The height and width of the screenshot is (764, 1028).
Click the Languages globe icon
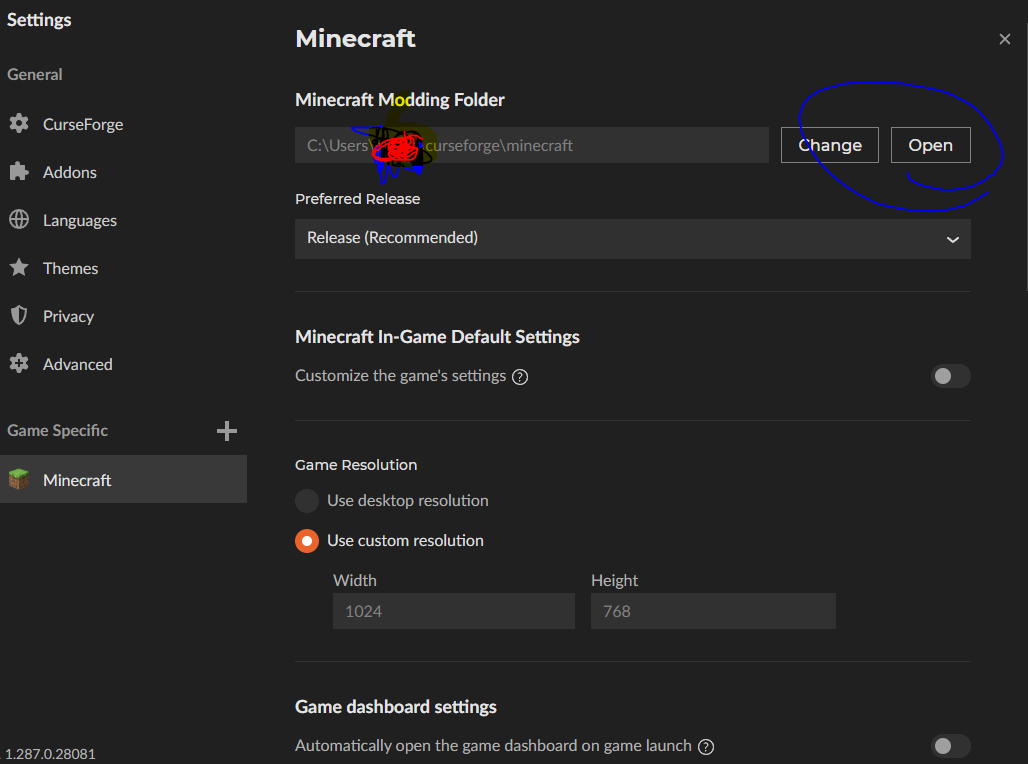click(x=19, y=220)
